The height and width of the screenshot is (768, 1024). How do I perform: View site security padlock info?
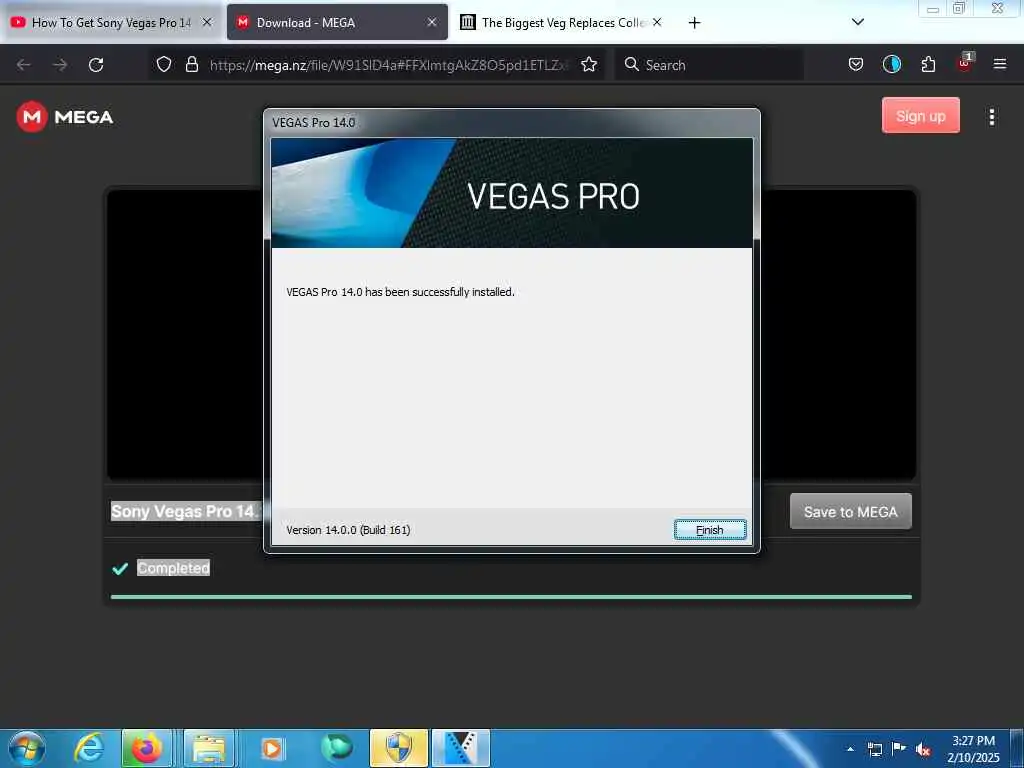[191, 64]
